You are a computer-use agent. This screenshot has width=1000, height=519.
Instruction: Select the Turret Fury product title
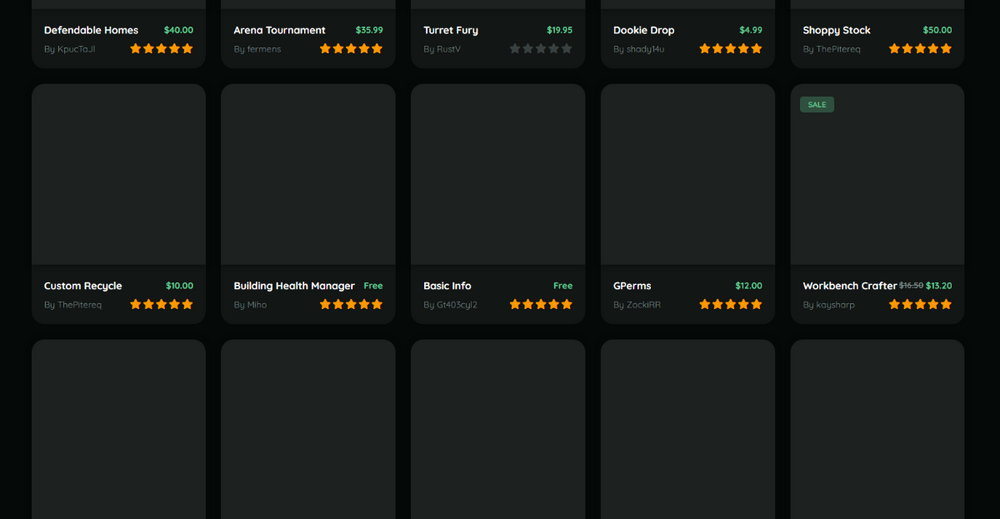[x=451, y=30]
